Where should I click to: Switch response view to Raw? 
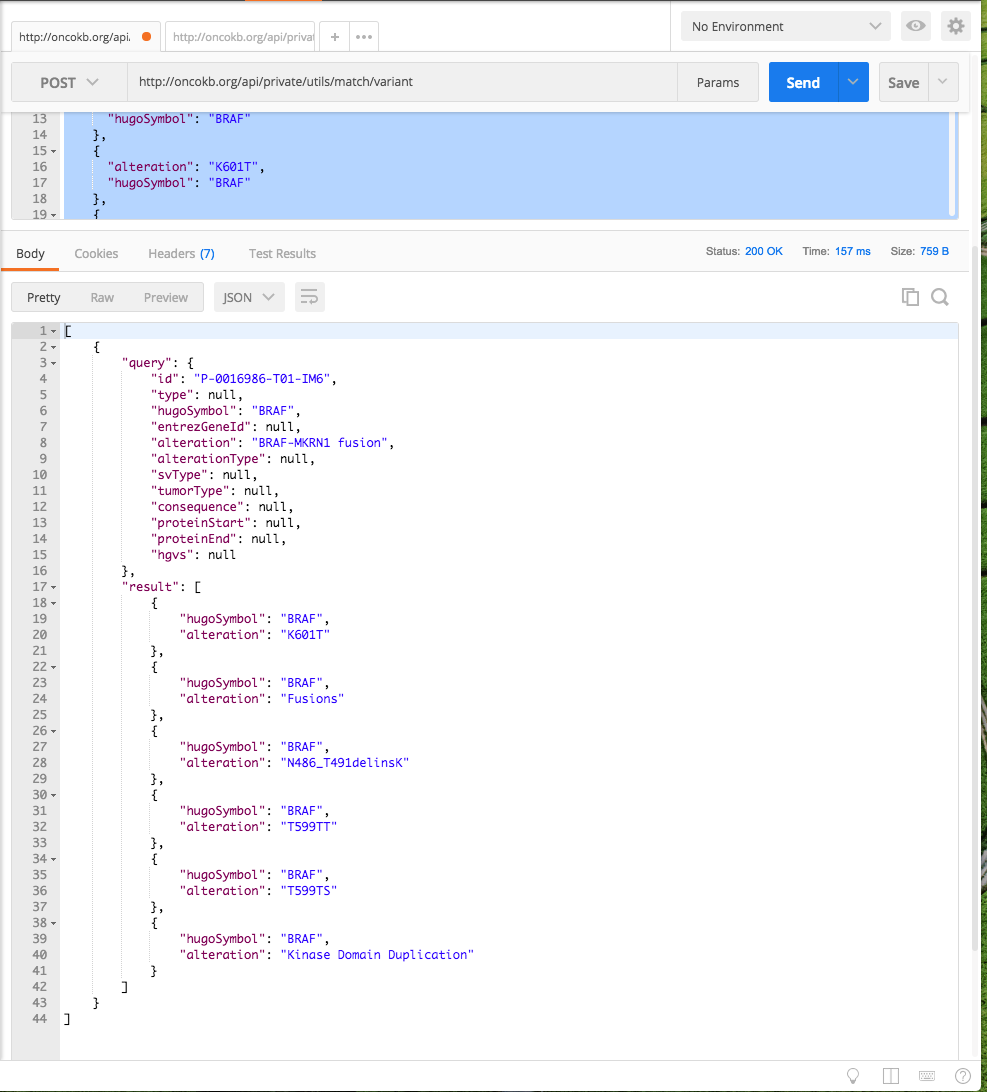(x=101, y=297)
